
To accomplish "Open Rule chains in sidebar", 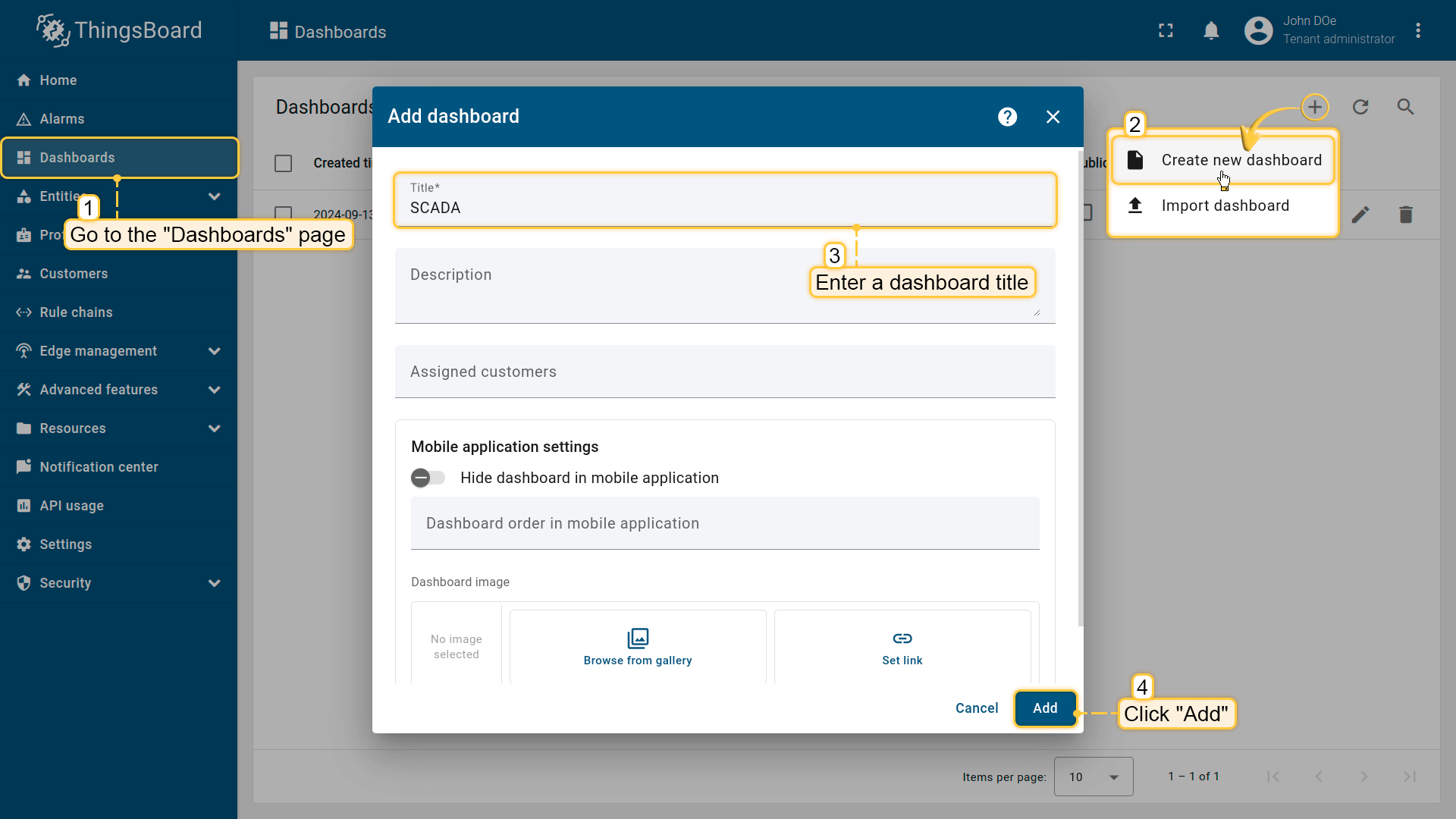I will tap(76, 312).
